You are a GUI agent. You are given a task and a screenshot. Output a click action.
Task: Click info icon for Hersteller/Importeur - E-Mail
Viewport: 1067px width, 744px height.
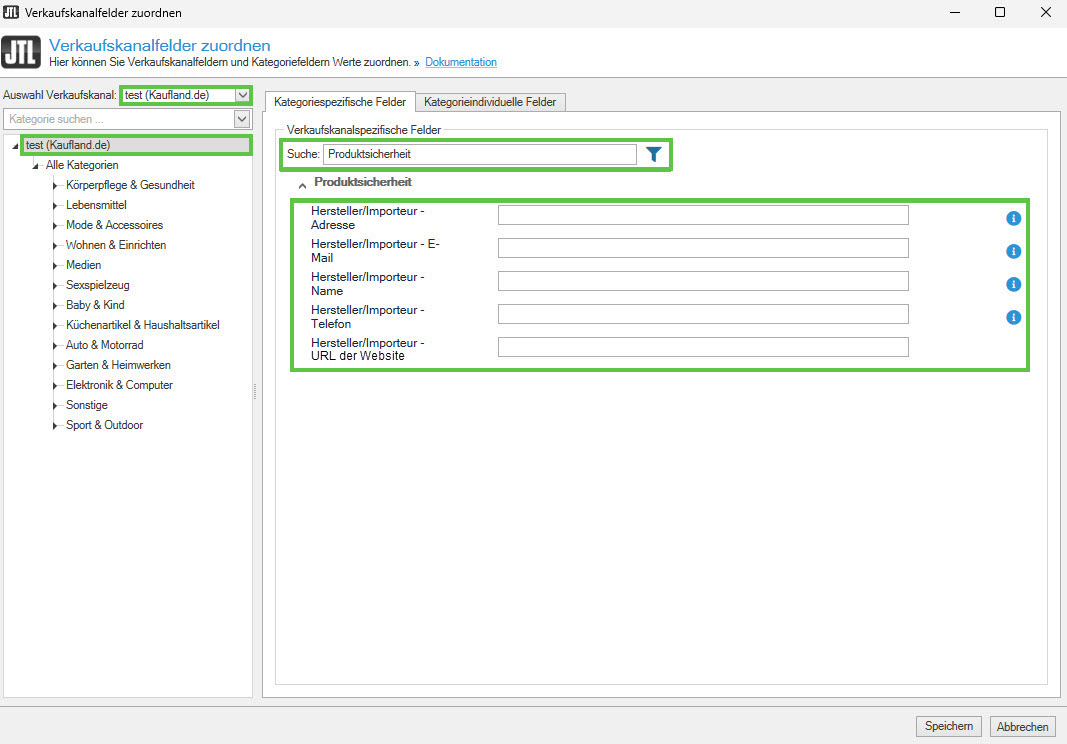pos(1013,251)
